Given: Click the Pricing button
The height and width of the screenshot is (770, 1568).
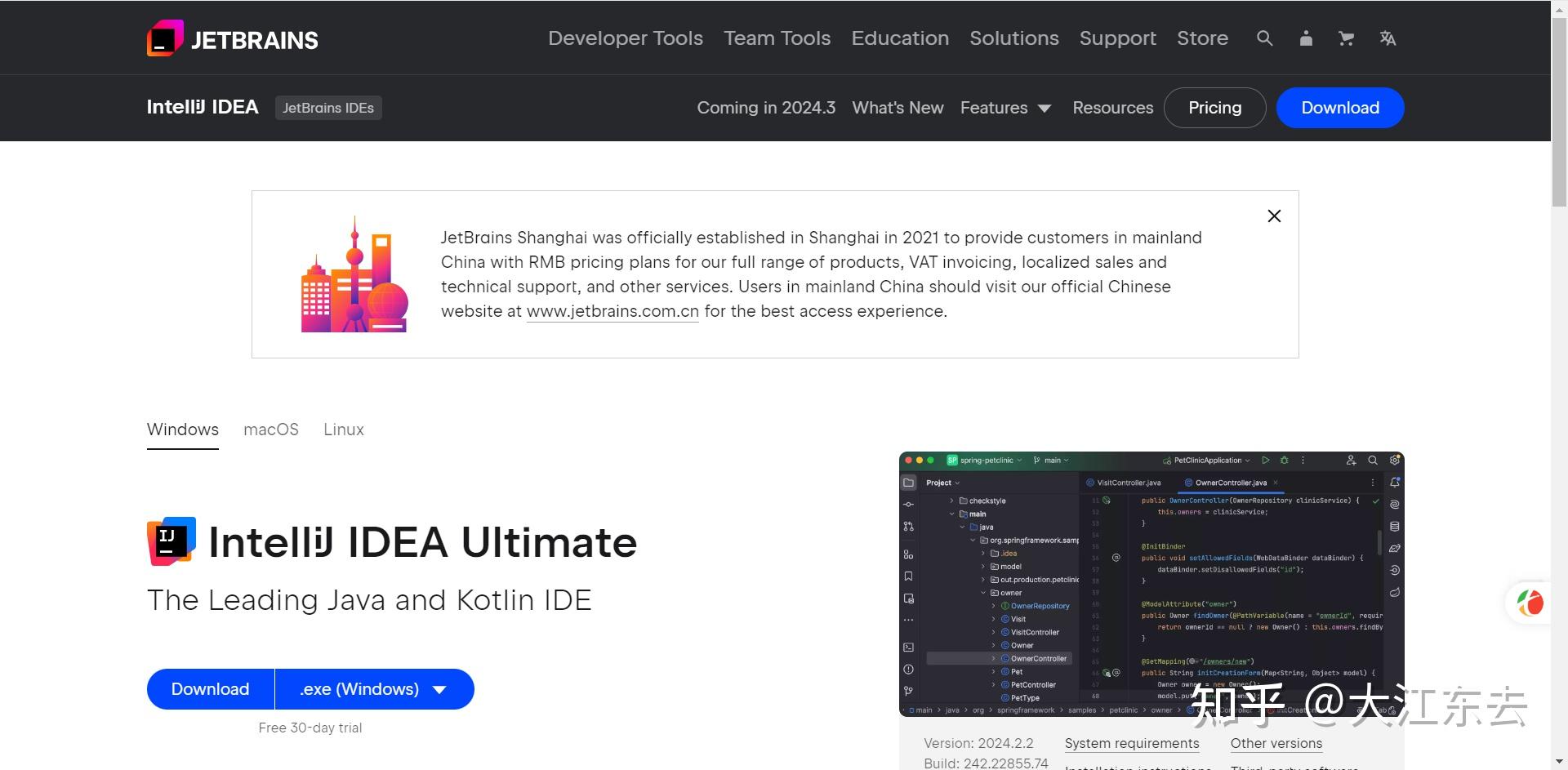Looking at the screenshot, I should [1214, 108].
